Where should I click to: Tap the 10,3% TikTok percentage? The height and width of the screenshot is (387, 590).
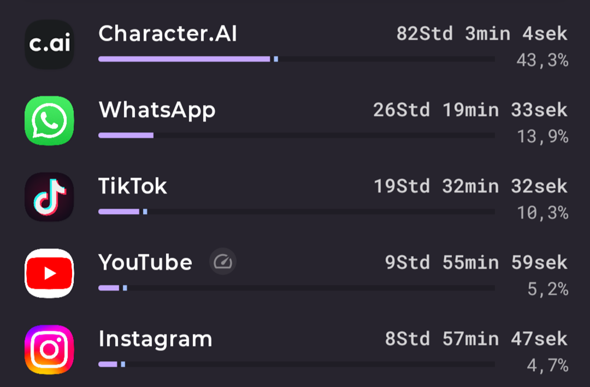coord(543,213)
